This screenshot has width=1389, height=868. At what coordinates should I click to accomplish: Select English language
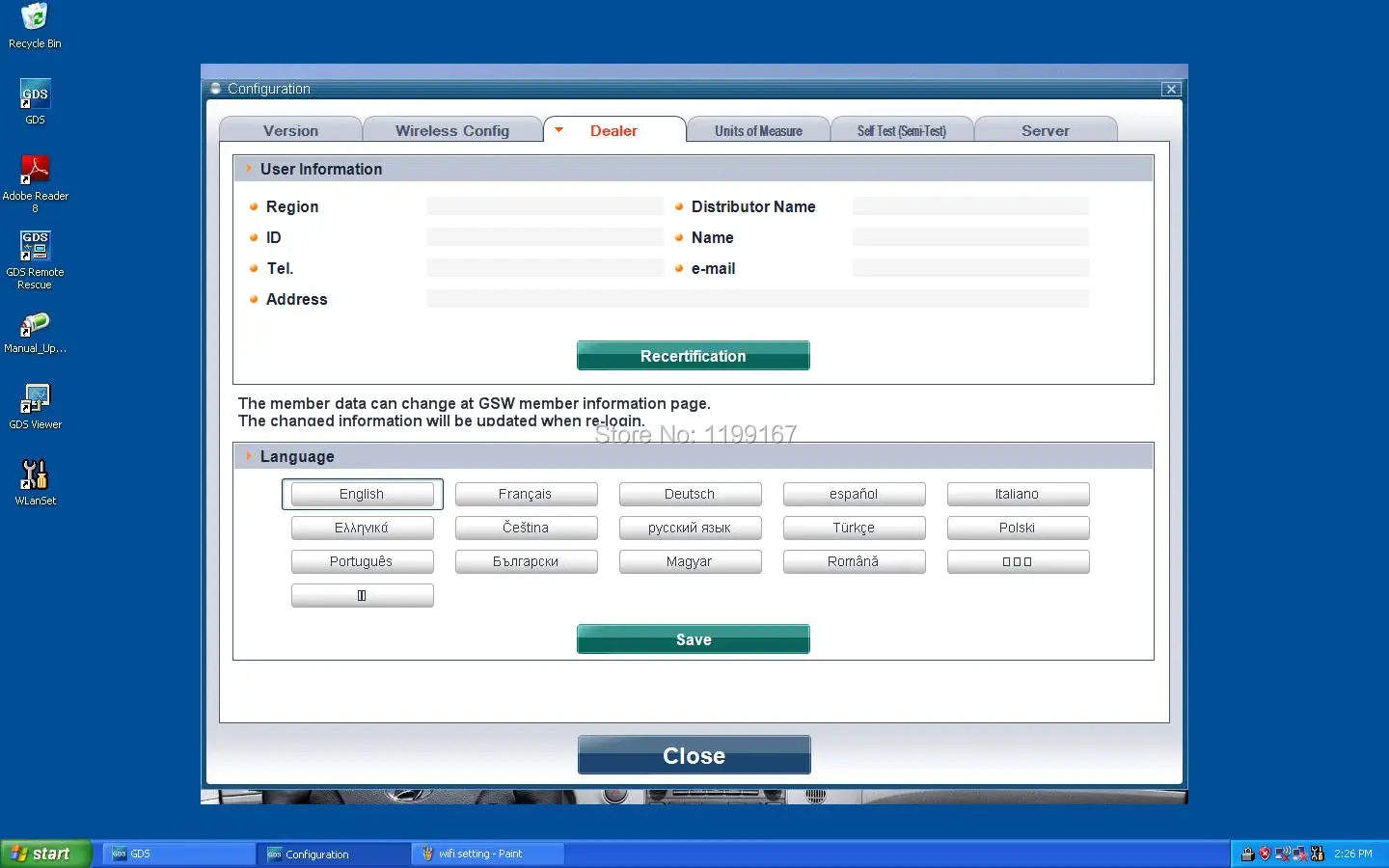click(362, 494)
